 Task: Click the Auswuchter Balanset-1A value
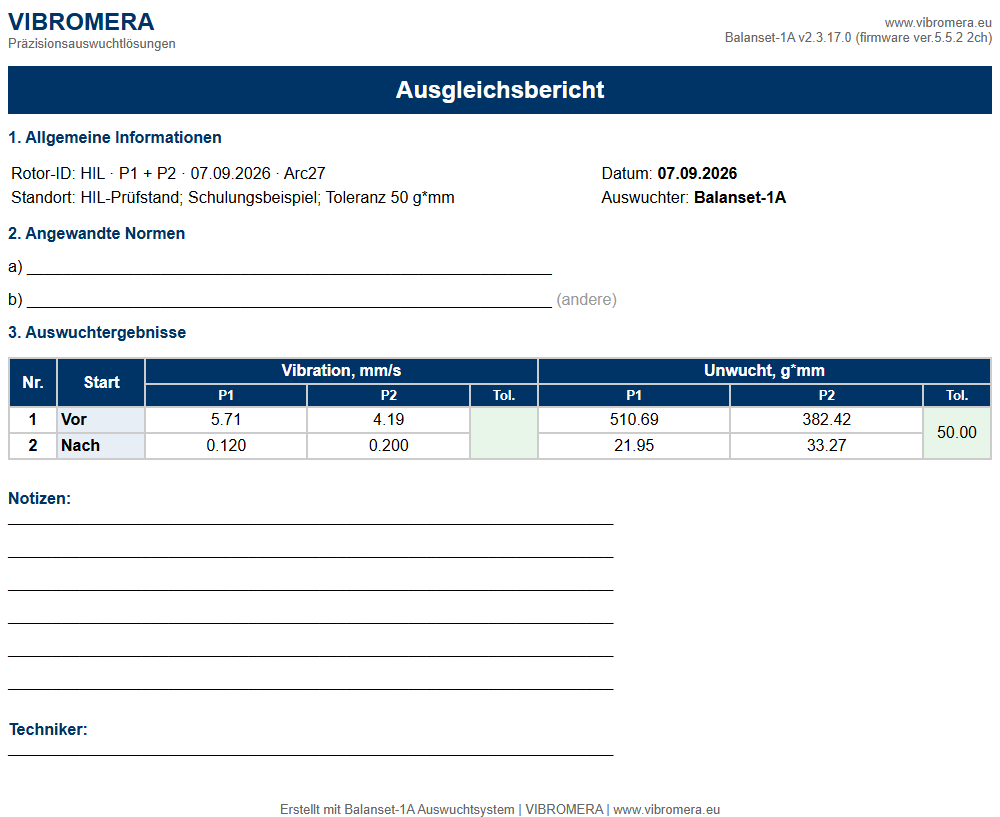click(740, 198)
